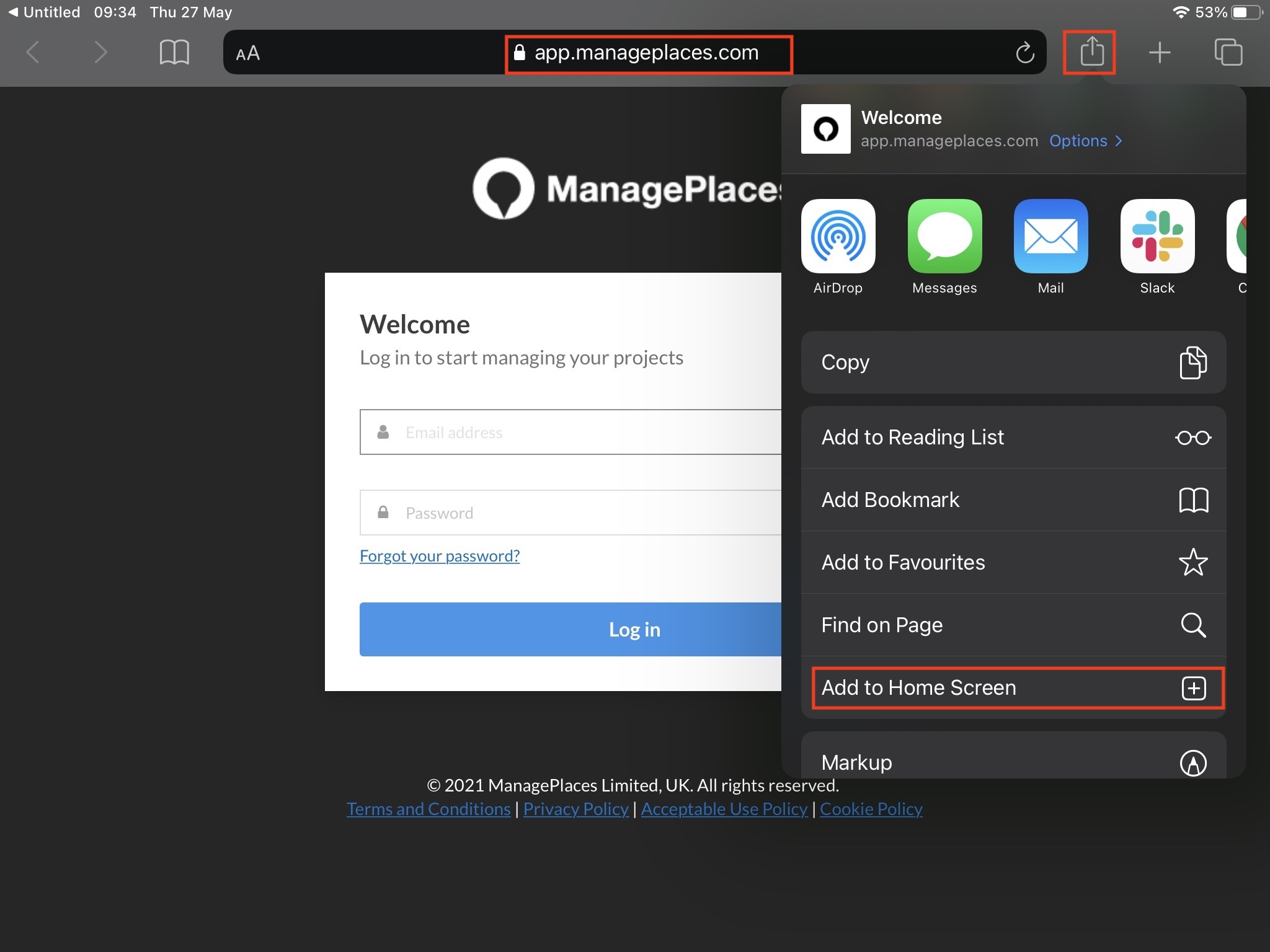Open a new tab with plus icon

click(1160, 53)
